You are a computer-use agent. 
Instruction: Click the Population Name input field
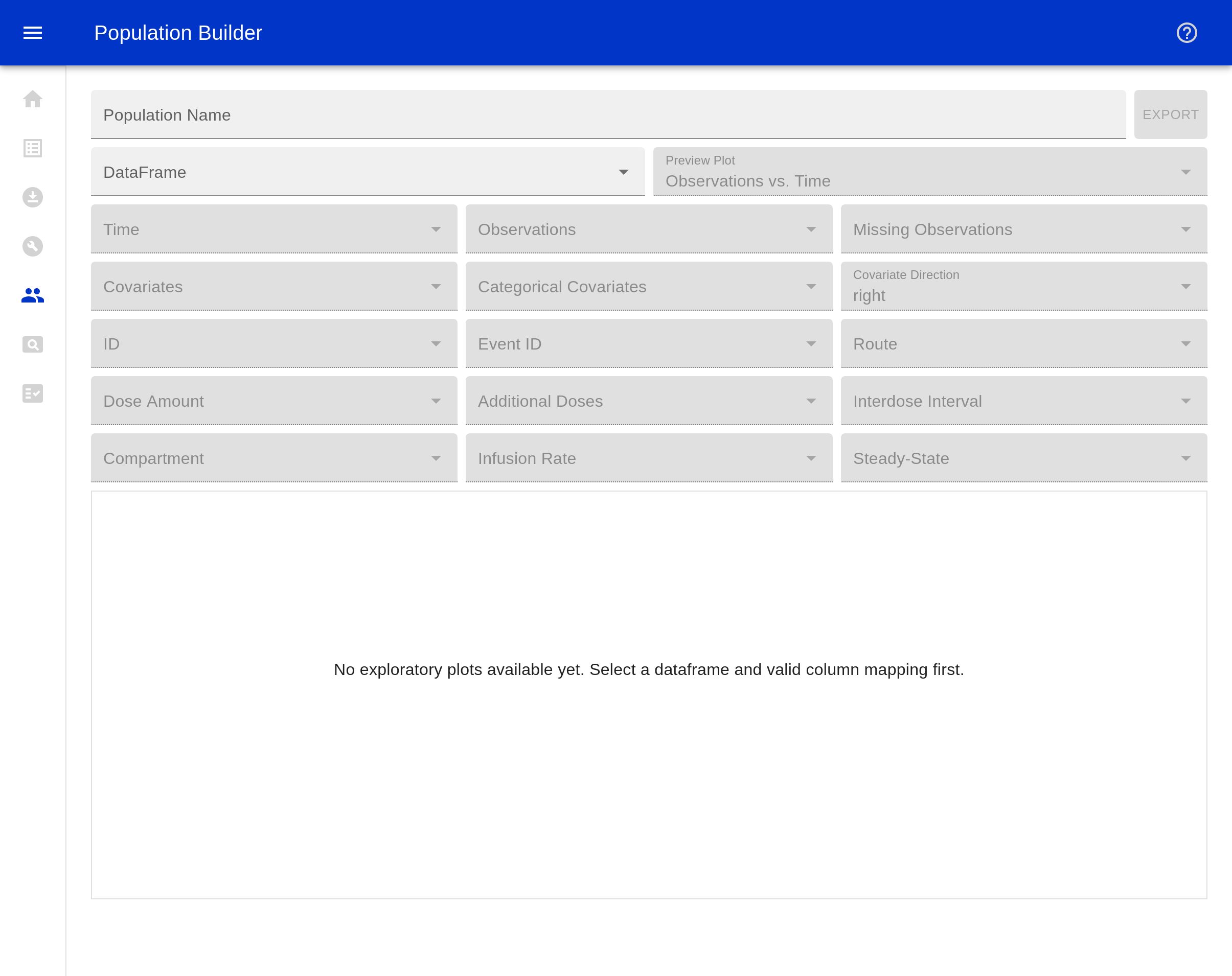607,115
